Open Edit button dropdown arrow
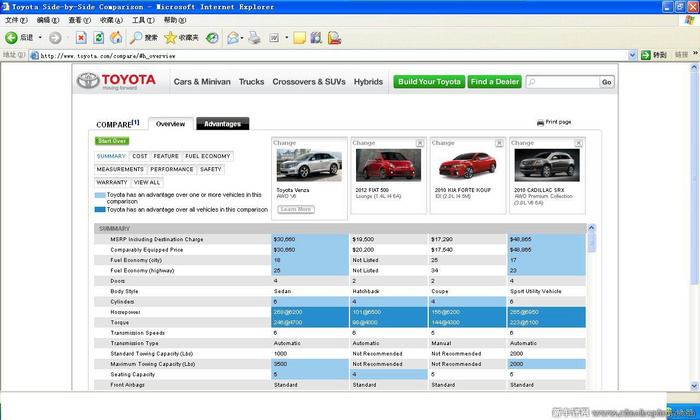Image resolution: width=700 pixels, height=420 pixels. tap(286, 38)
